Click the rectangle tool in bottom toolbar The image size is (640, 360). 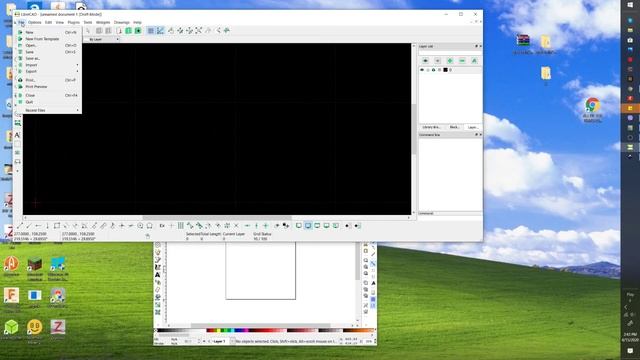coord(57,226)
